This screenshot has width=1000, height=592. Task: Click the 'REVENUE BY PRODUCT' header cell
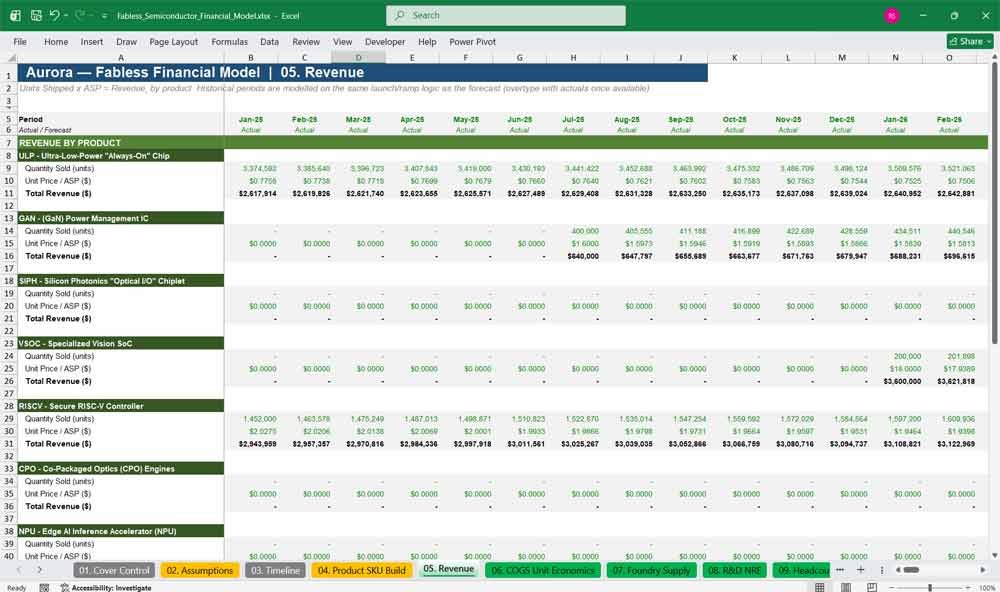[x=121, y=143]
